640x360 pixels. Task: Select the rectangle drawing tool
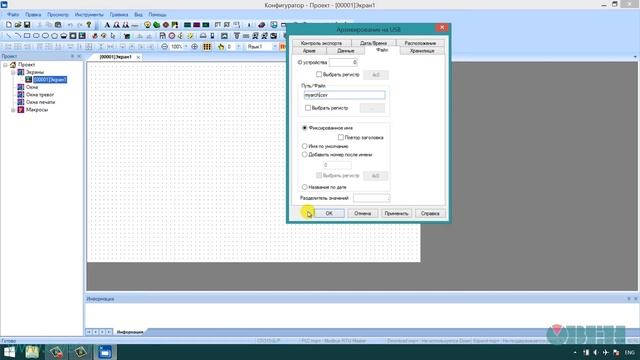pos(27,36)
